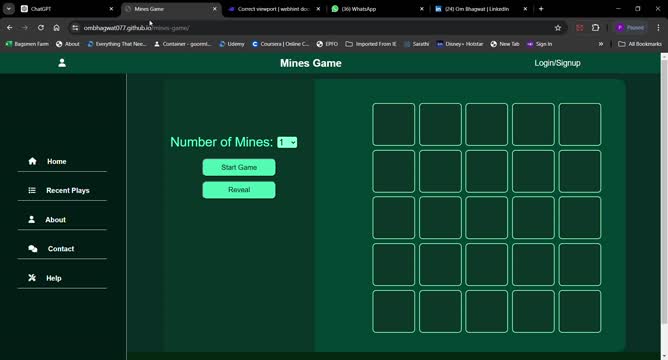The image size is (668, 360).
Task: Open Help tools icon in sidebar
Action: click(x=32, y=278)
